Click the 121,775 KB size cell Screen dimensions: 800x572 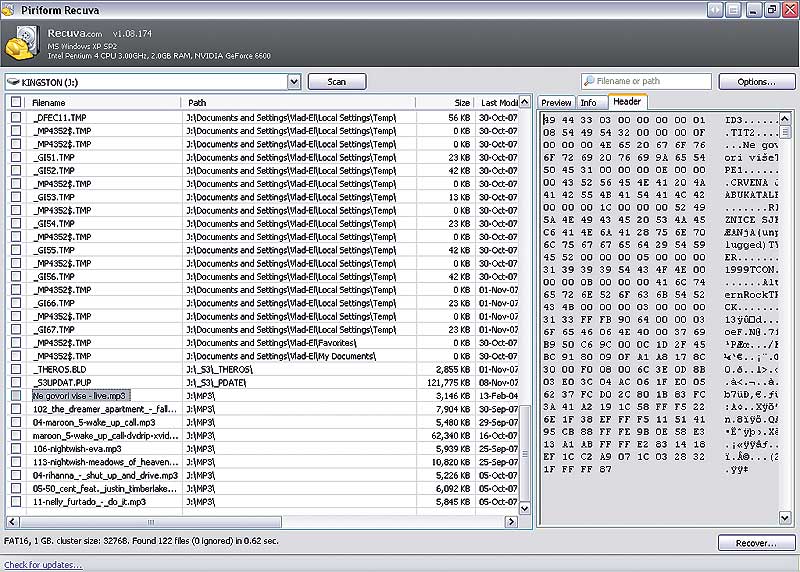(448, 383)
